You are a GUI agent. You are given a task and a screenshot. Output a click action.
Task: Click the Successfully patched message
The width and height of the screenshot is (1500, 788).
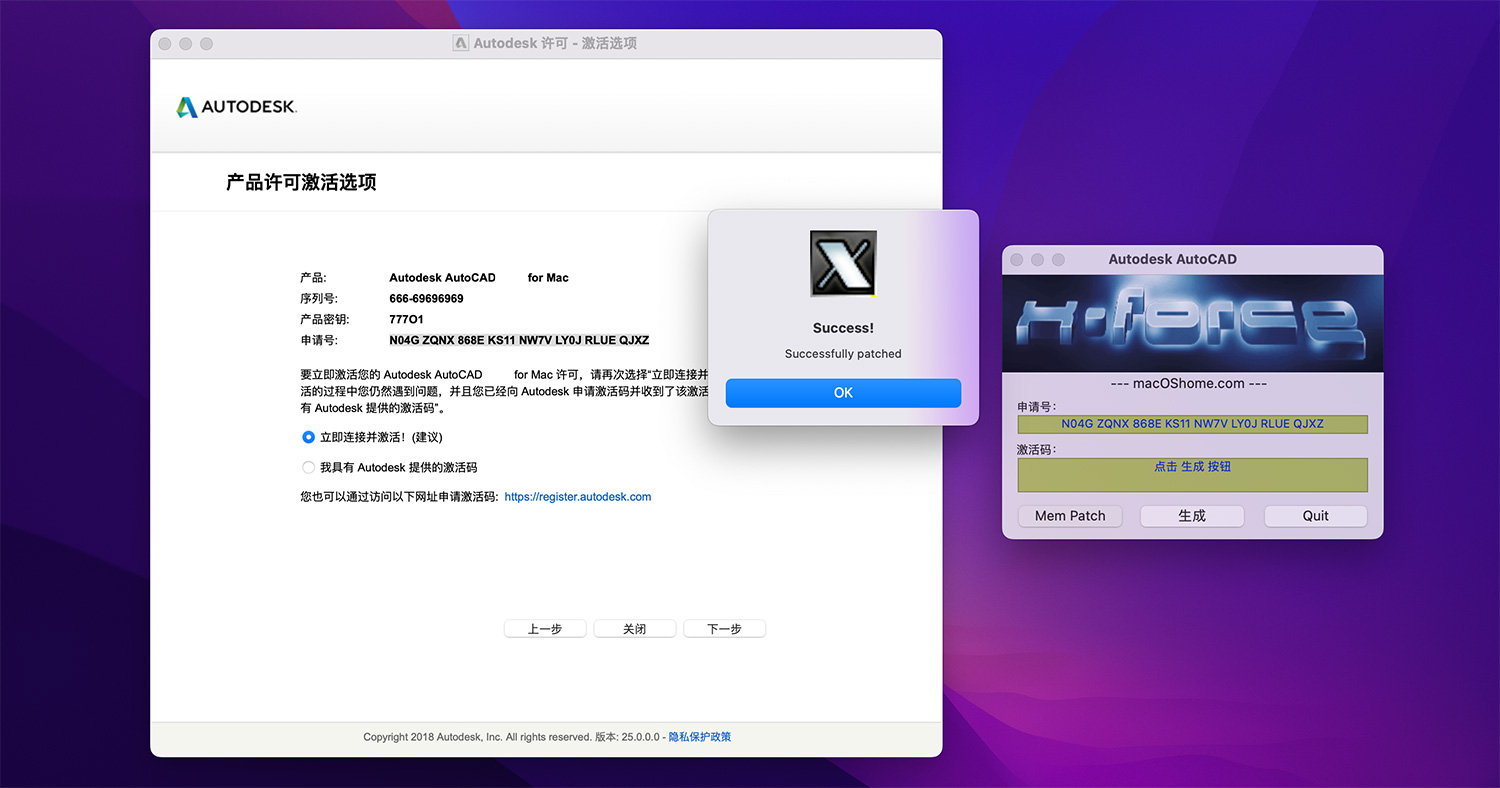[843, 354]
